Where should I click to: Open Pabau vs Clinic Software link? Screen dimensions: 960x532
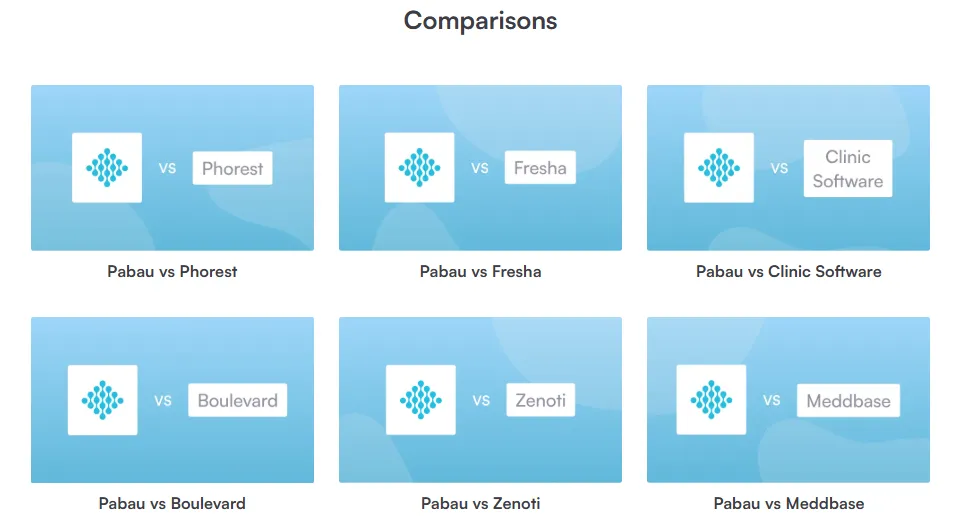click(788, 271)
